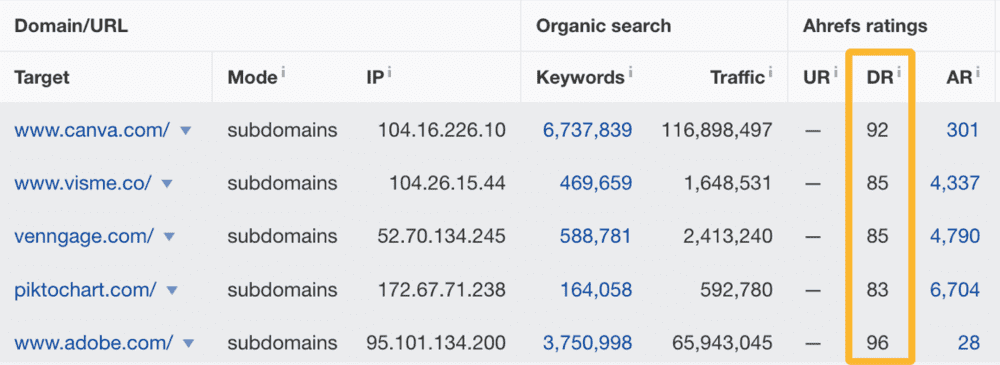Open the www.canva.com/ target link
Viewport: 1000px width, 365px height.
coord(92,130)
